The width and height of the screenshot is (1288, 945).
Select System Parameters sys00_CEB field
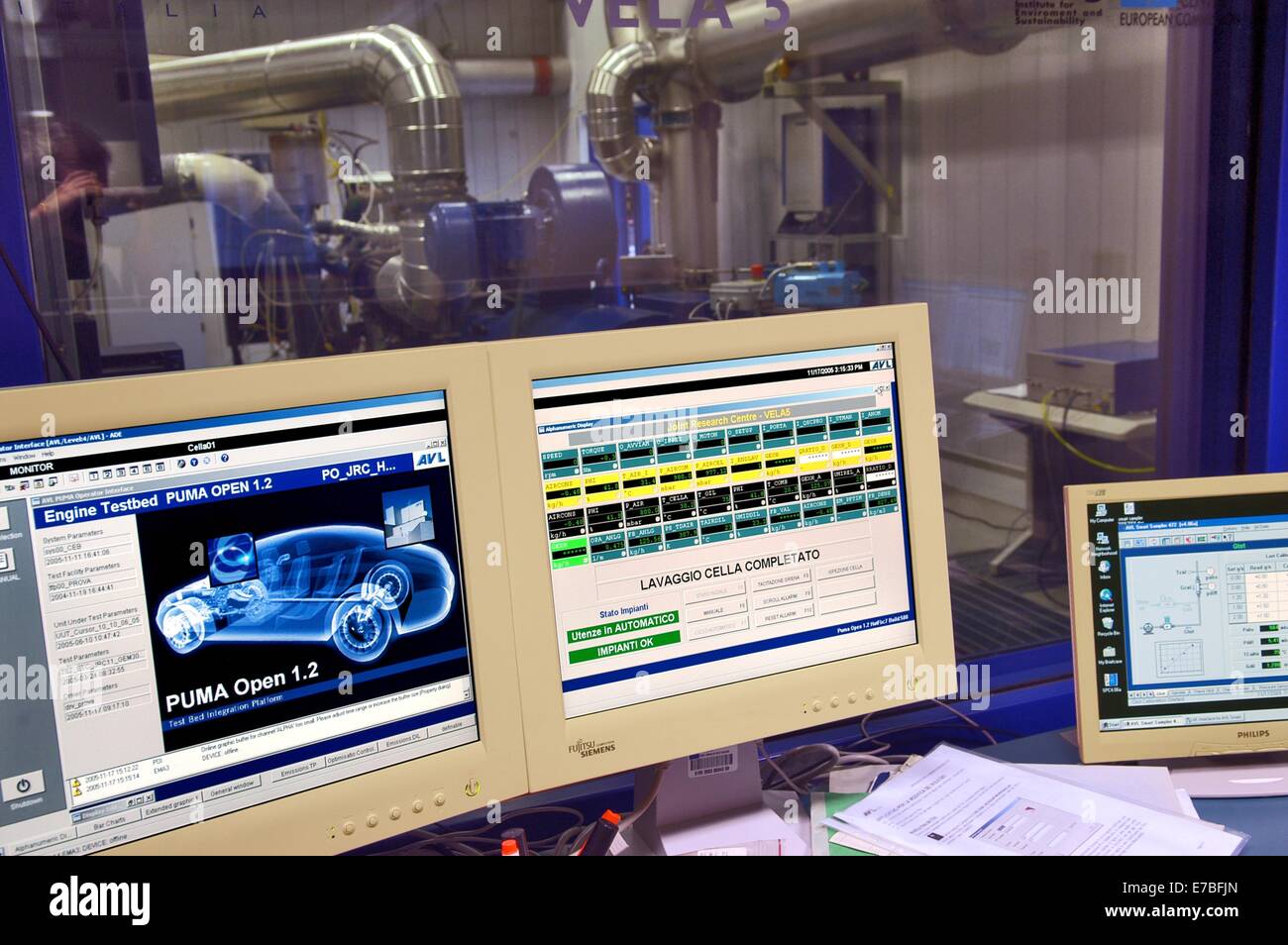pos(90,549)
